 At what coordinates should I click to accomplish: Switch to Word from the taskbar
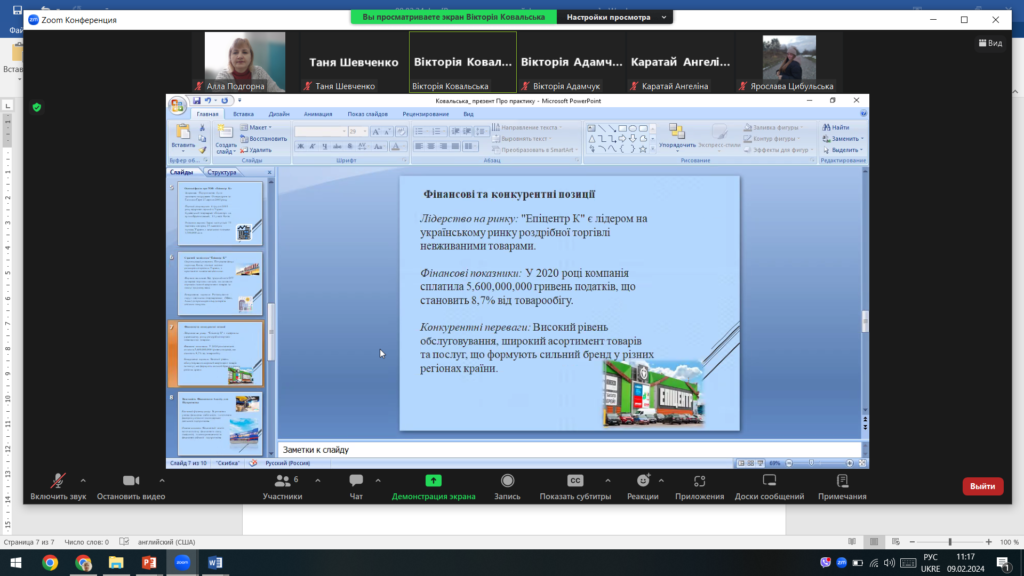[x=215, y=562]
